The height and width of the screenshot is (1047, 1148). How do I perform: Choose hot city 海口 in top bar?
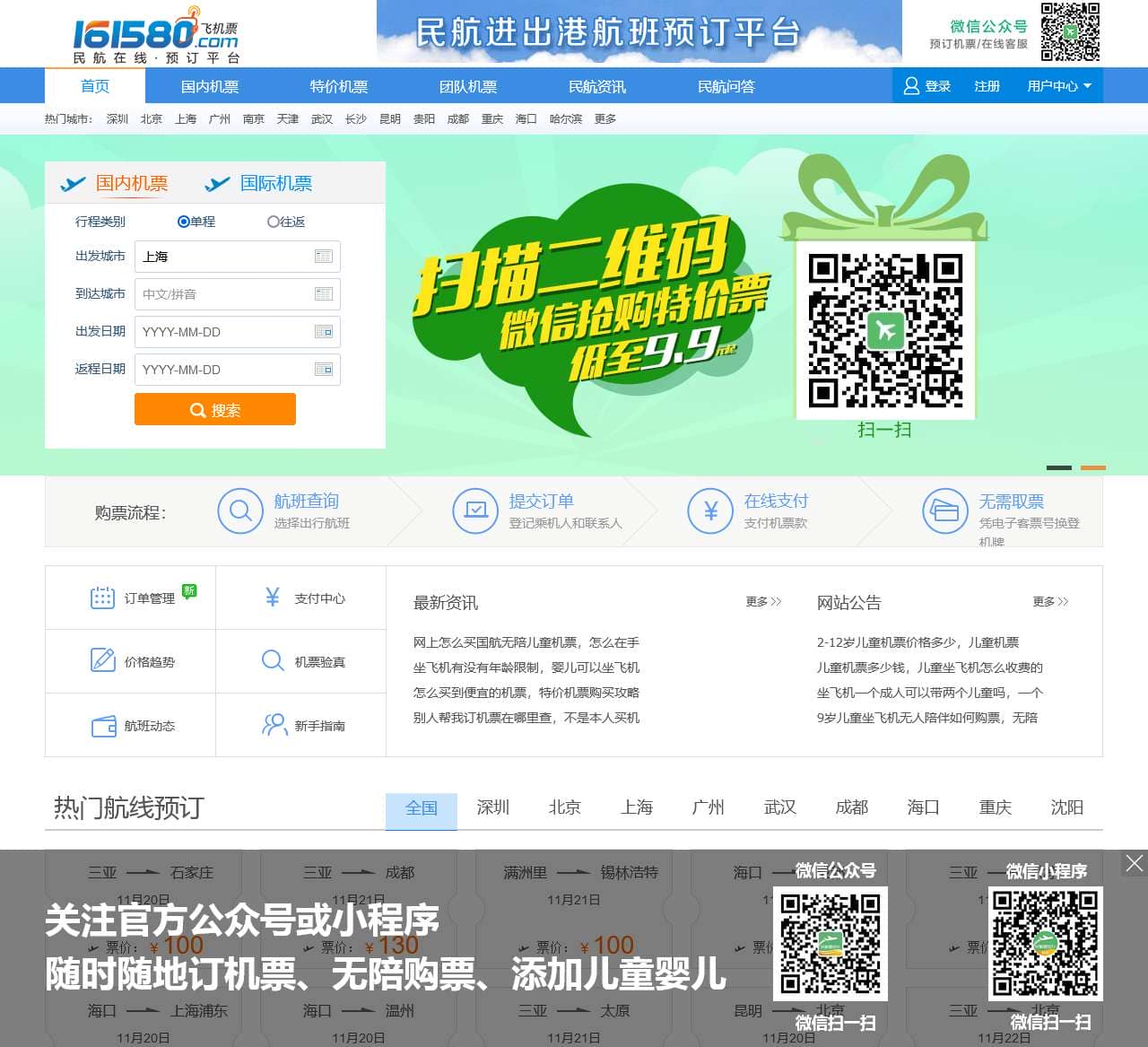(x=526, y=118)
